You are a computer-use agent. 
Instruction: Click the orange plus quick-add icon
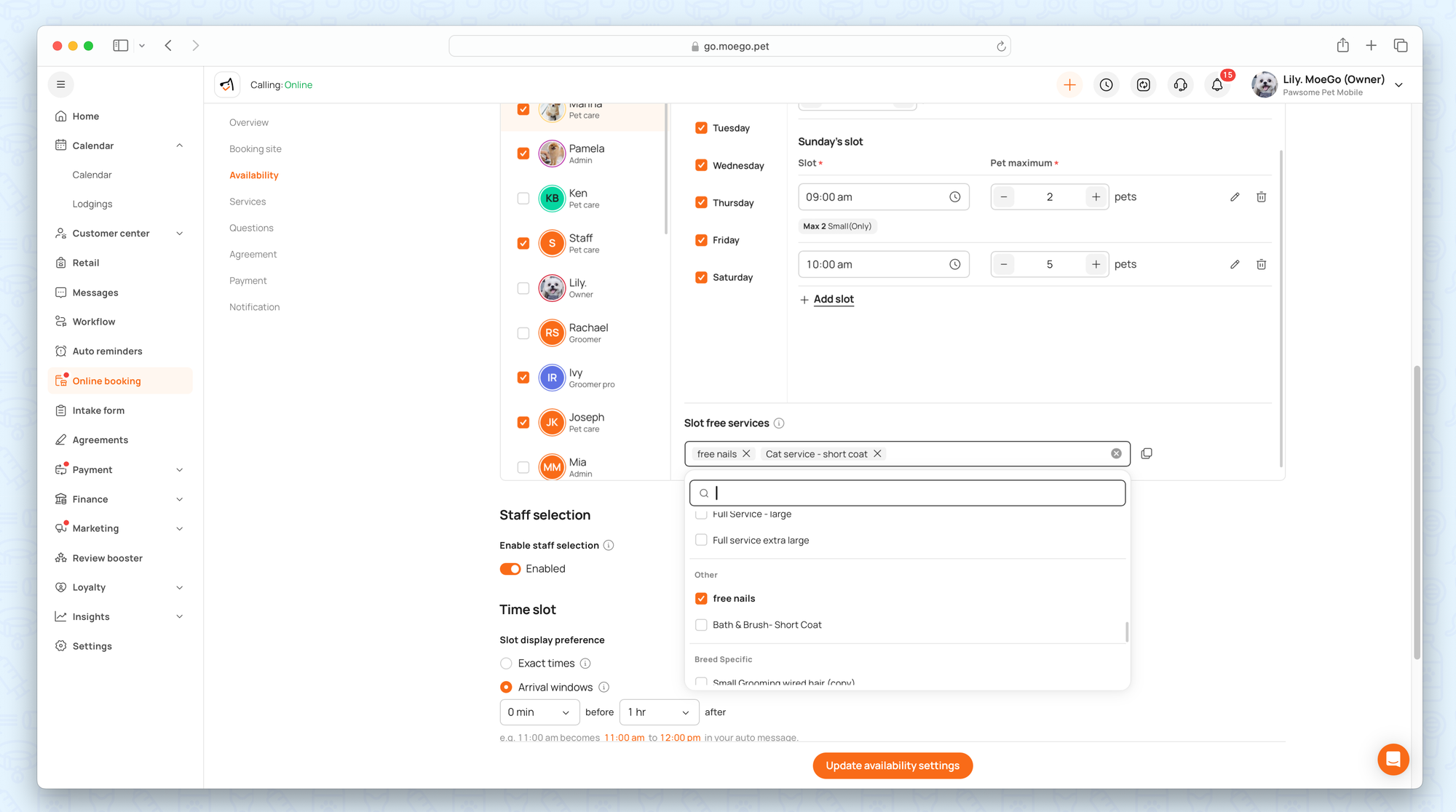point(1069,85)
